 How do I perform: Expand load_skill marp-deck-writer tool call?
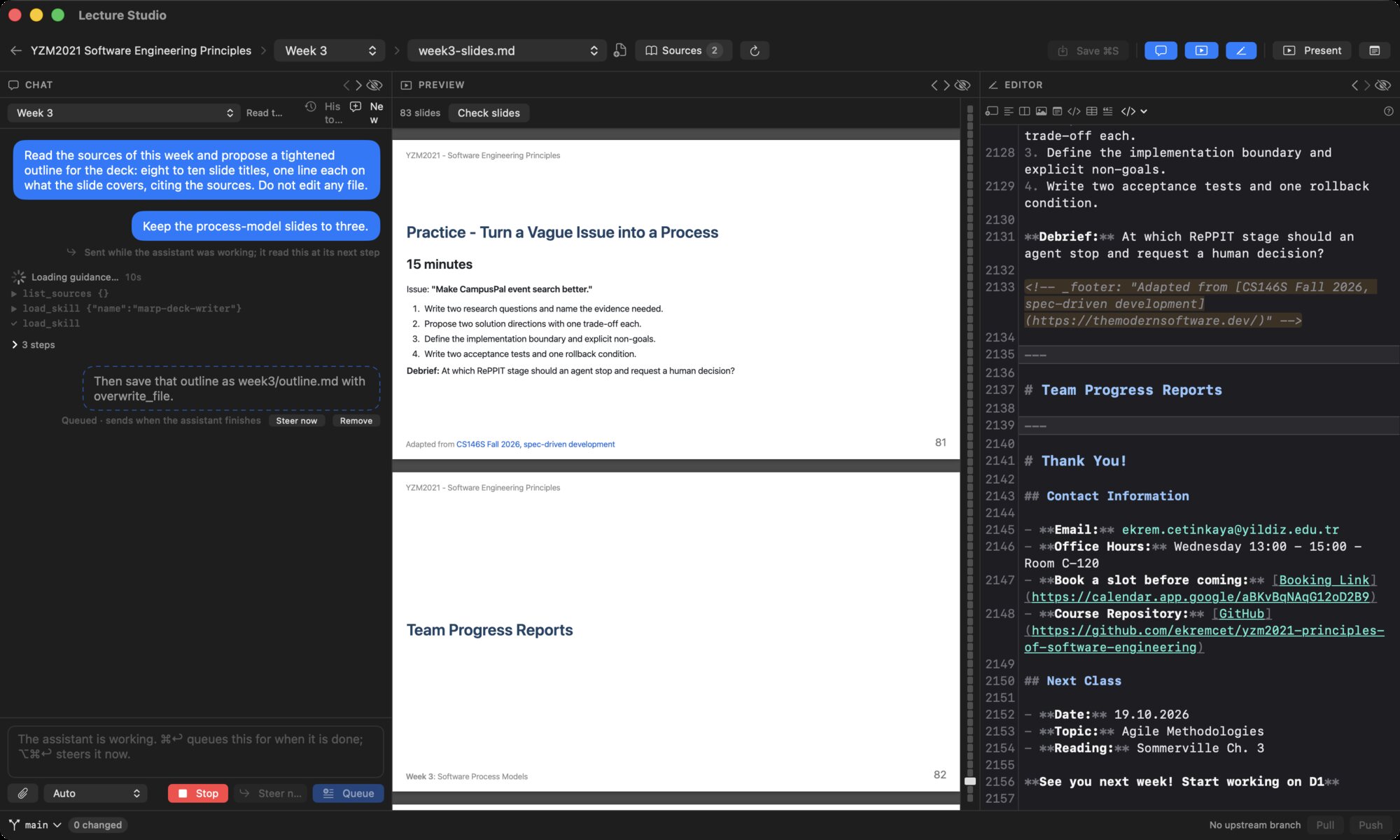(x=127, y=308)
